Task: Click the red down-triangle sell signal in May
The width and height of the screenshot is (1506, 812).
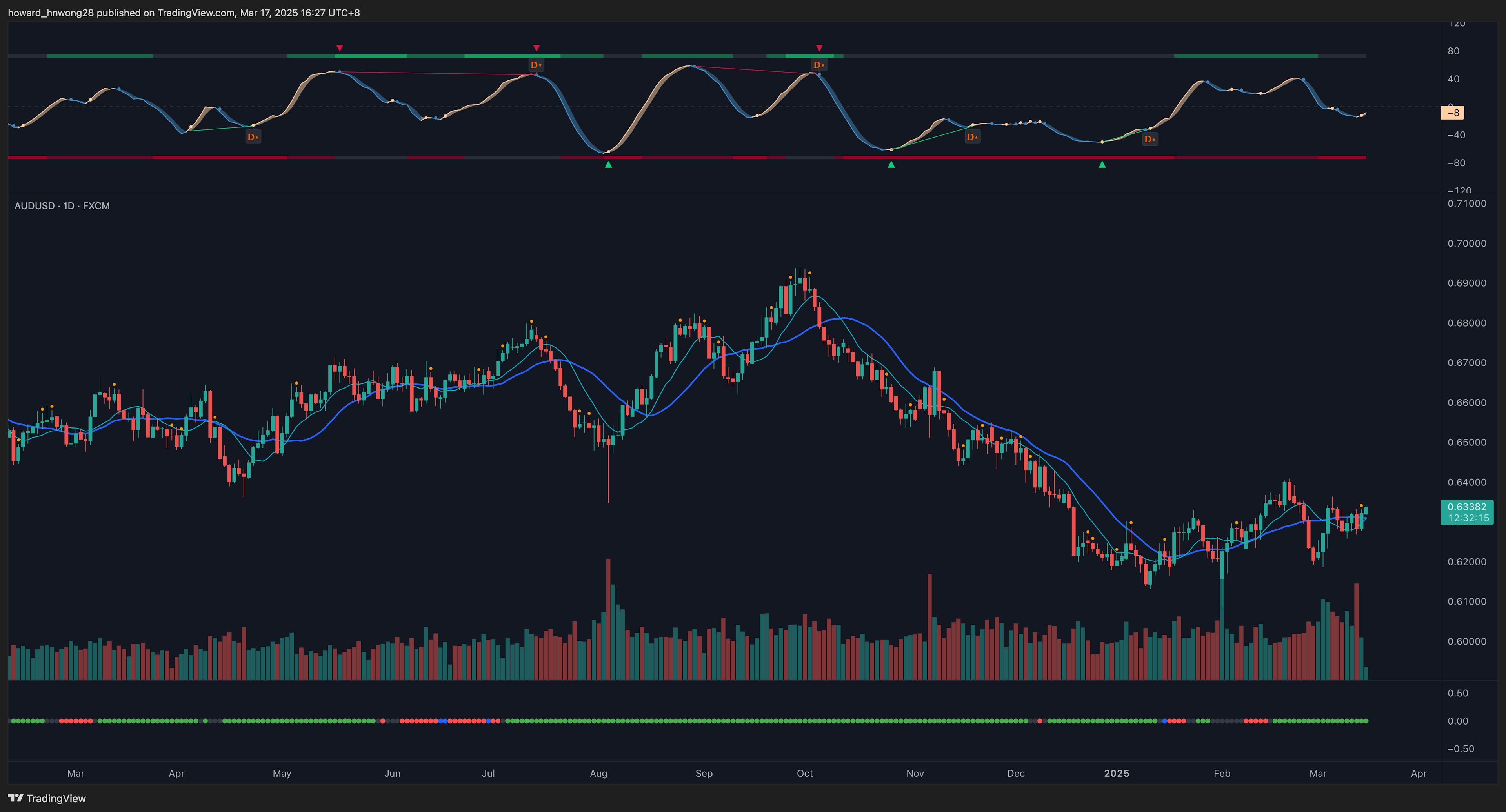Action: click(340, 48)
